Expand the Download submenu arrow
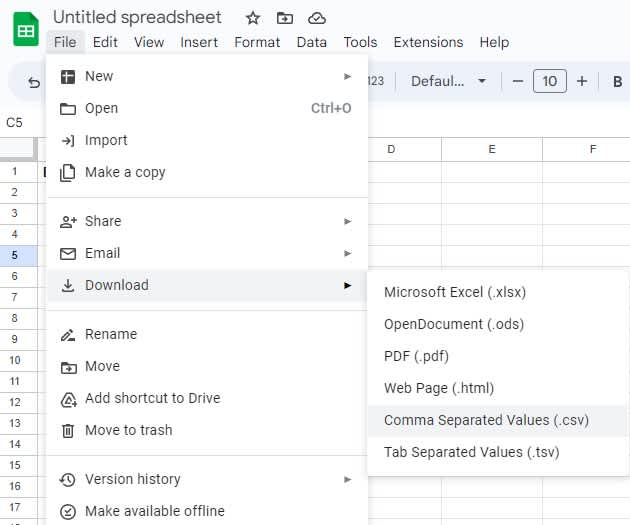630x525 pixels. click(348, 285)
